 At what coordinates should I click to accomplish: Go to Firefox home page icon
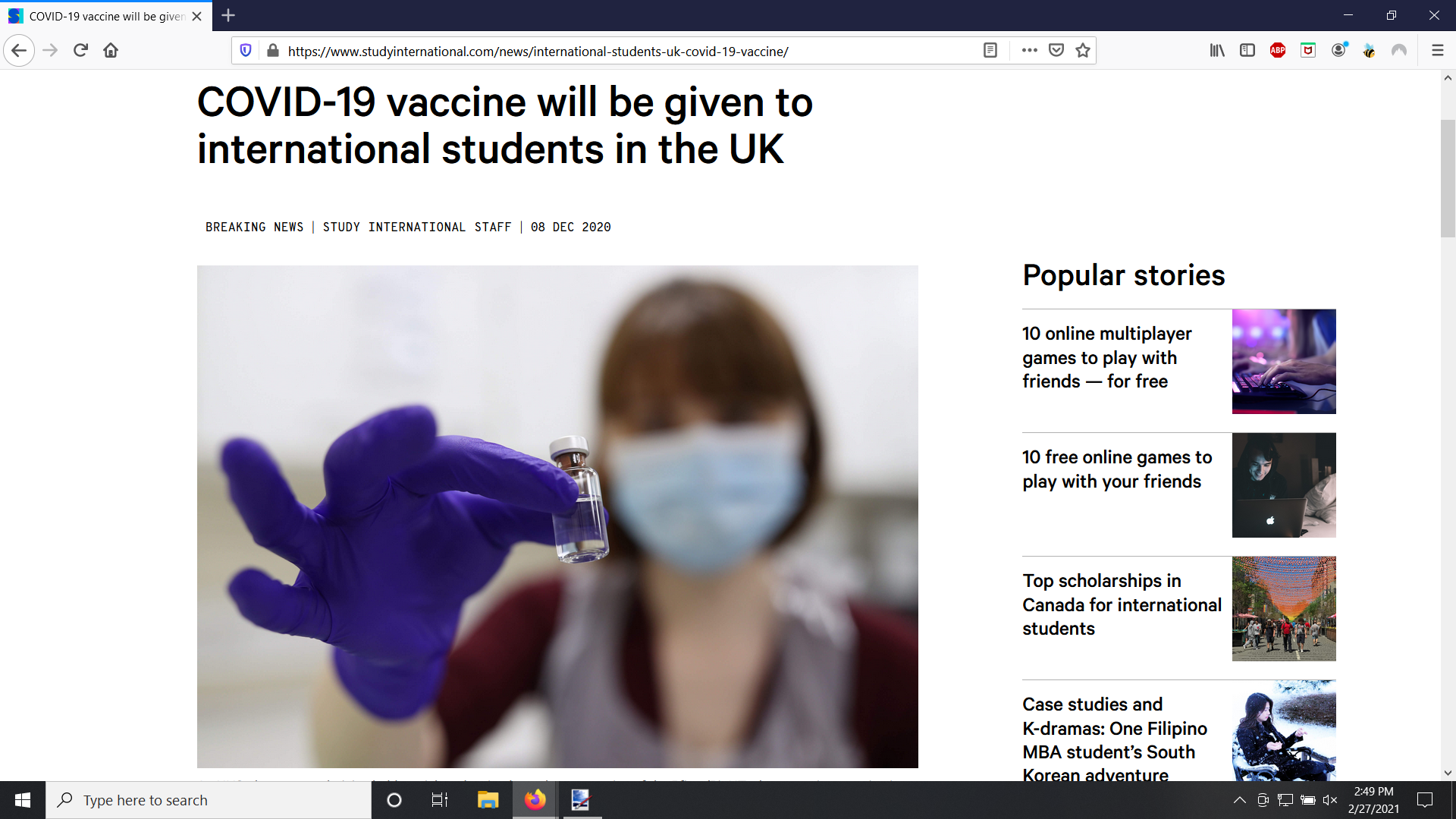click(x=111, y=51)
